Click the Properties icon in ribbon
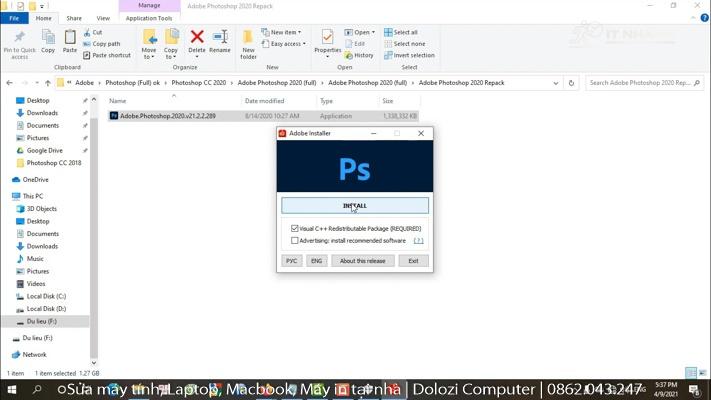The width and height of the screenshot is (711, 400). click(327, 42)
